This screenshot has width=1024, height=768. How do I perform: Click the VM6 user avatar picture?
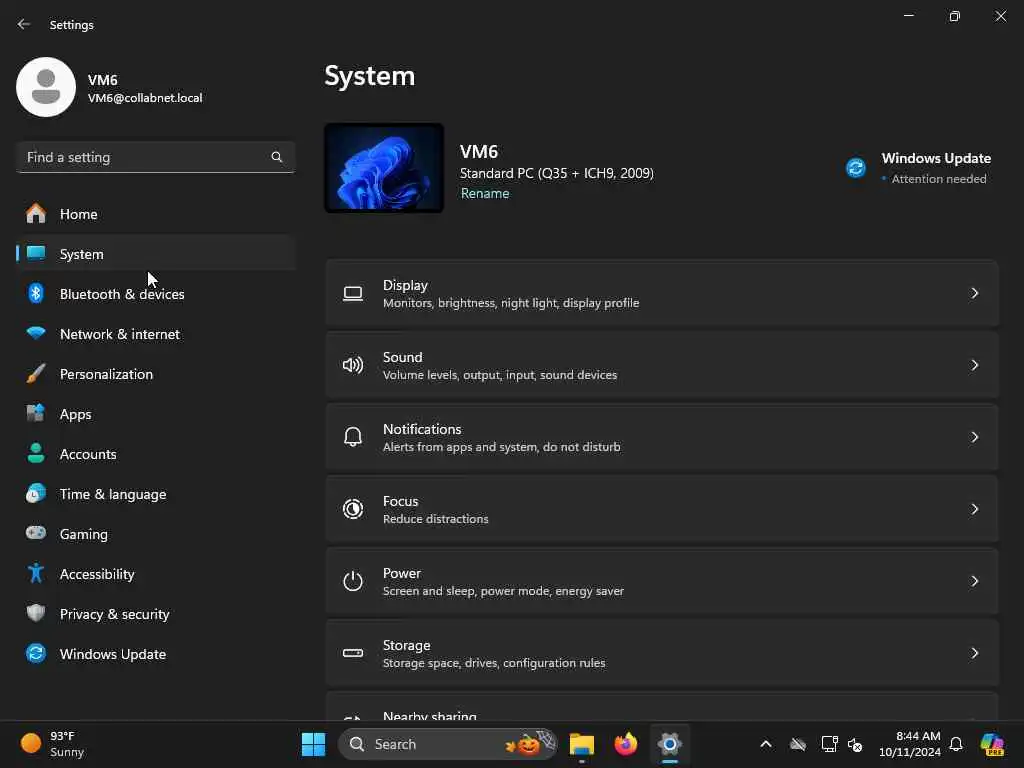tap(46, 87)
